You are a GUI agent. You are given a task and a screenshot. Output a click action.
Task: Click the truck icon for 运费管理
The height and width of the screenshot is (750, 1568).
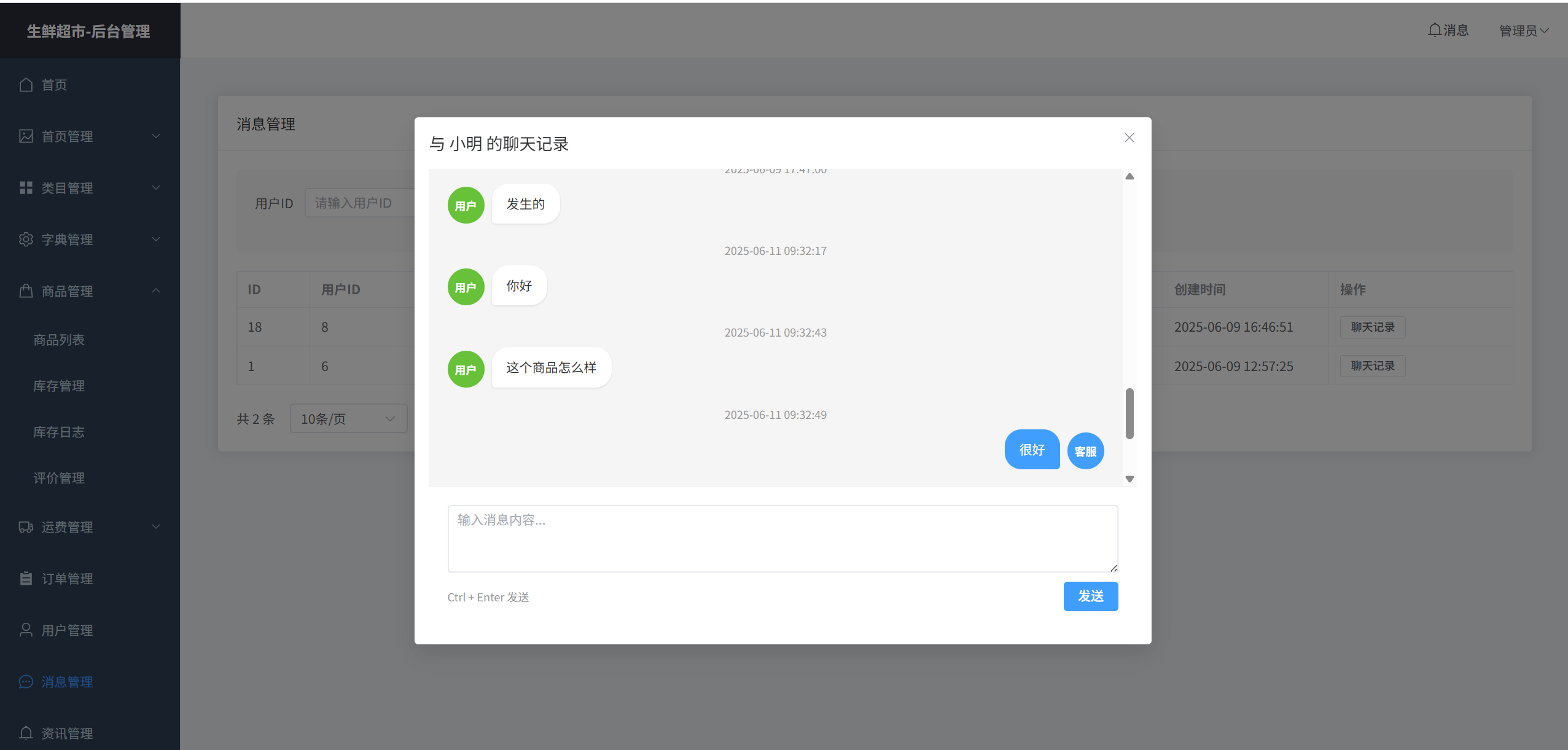(26, 527)
